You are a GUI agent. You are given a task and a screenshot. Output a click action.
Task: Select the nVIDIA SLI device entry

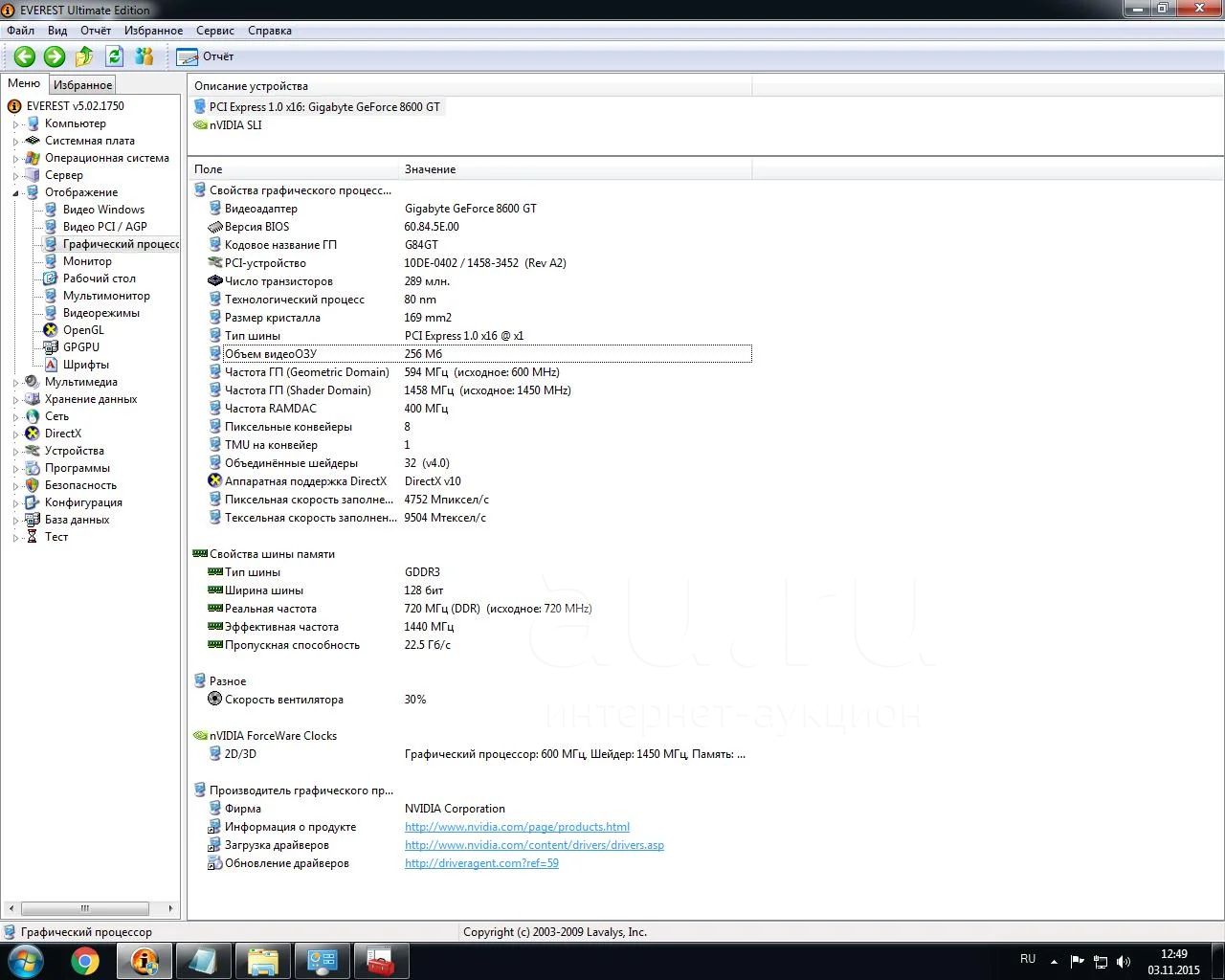(x=235, y=125)
